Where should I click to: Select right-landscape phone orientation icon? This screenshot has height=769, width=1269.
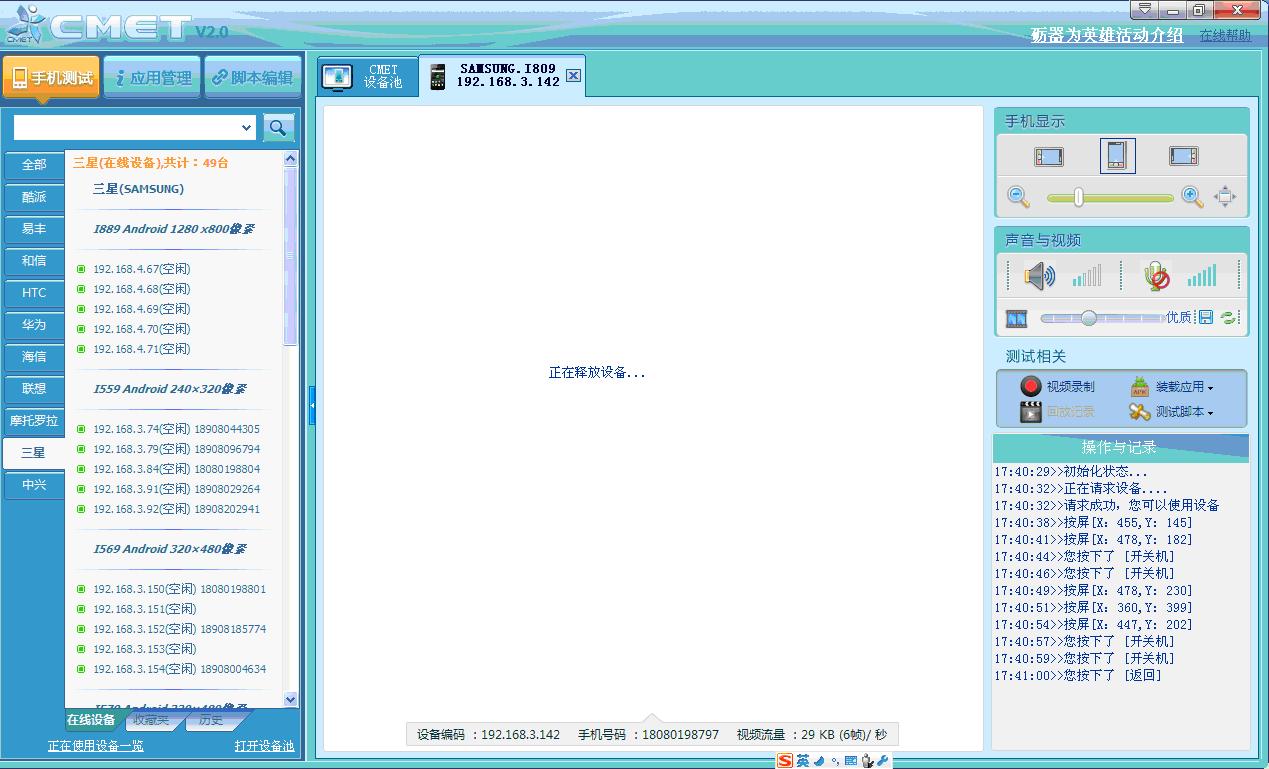(1184, 157)
